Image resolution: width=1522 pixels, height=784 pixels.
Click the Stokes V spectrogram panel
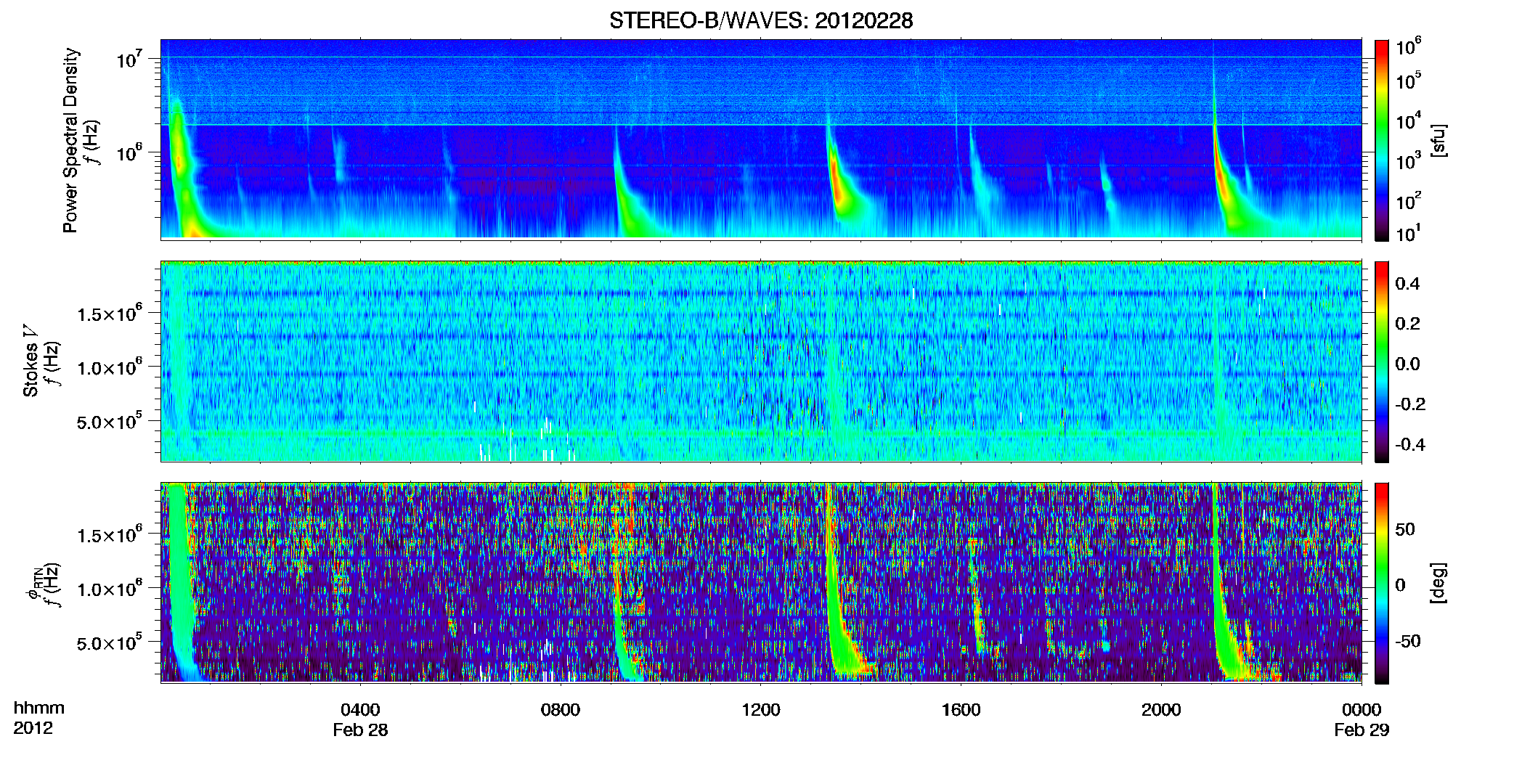coord(761,361)
